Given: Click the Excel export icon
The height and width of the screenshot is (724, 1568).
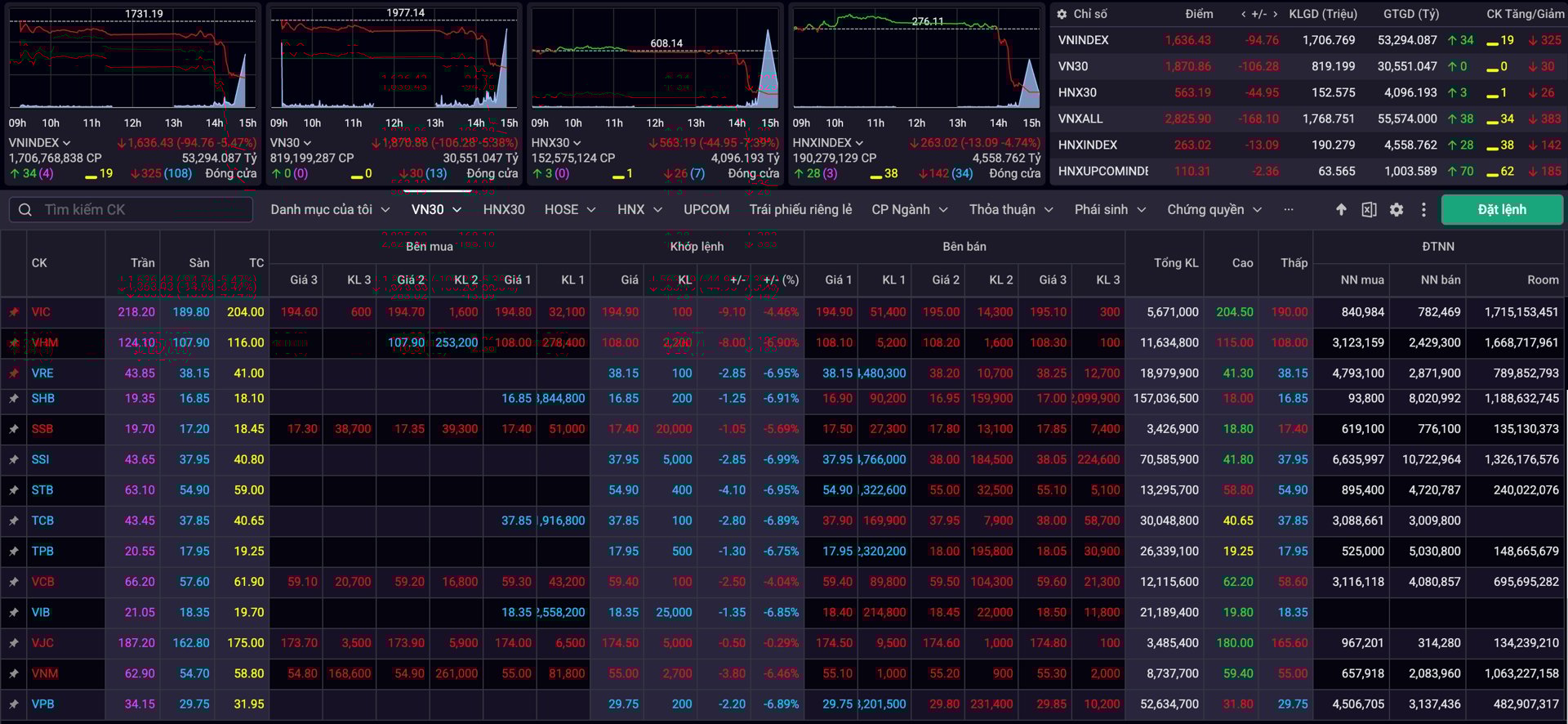Looking at the screenshot, I should click(x=1369, y=210).
